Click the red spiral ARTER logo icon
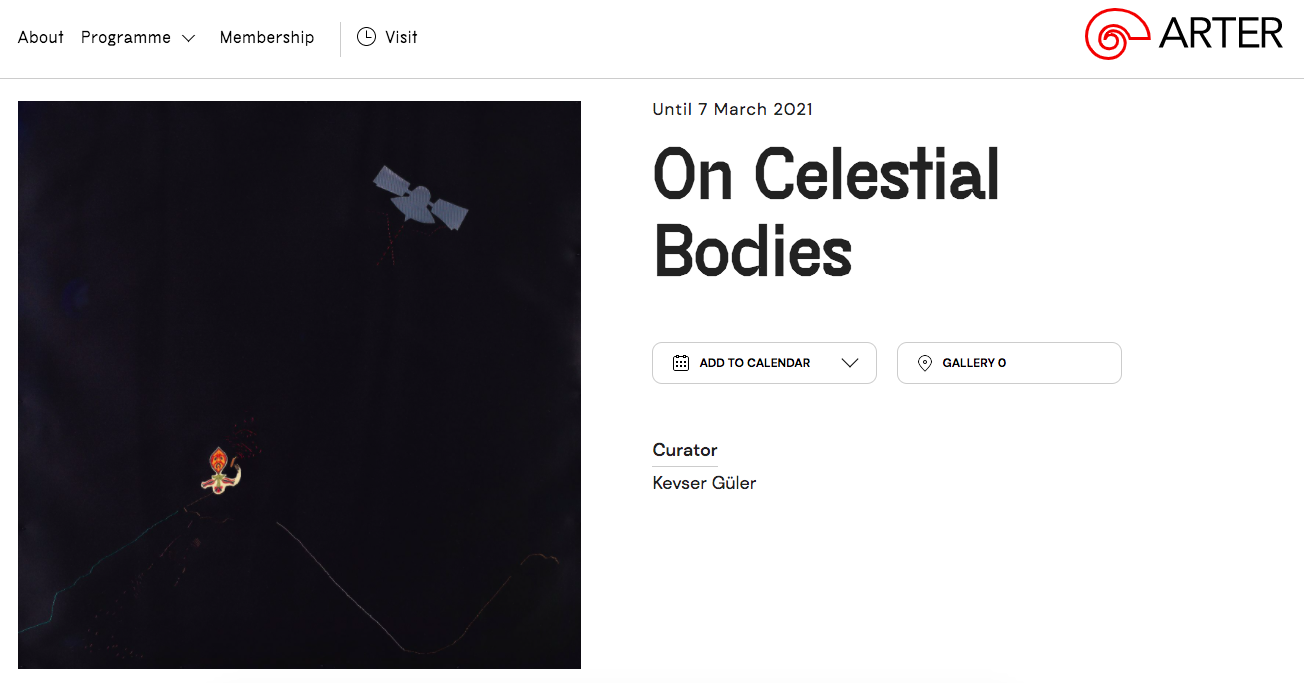 coord(1118,34)
